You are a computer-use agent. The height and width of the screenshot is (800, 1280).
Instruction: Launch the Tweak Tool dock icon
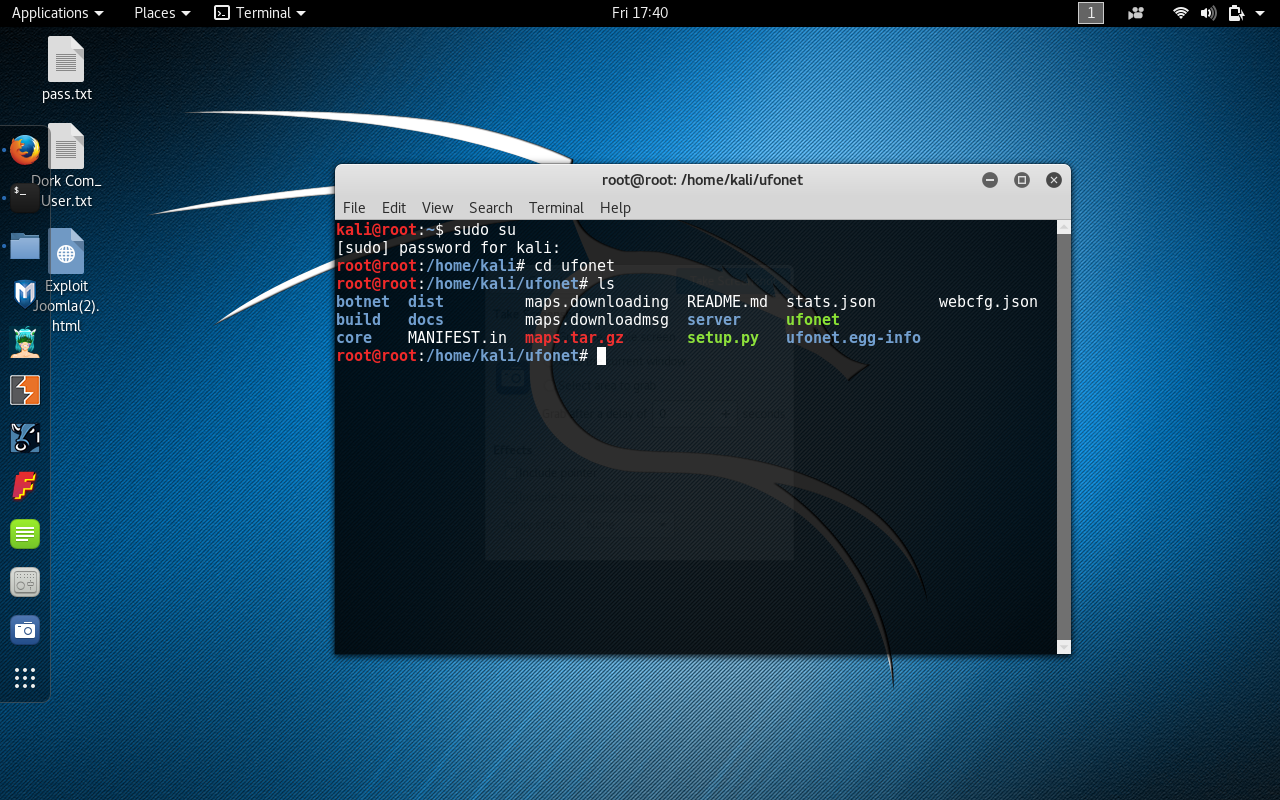25,581
